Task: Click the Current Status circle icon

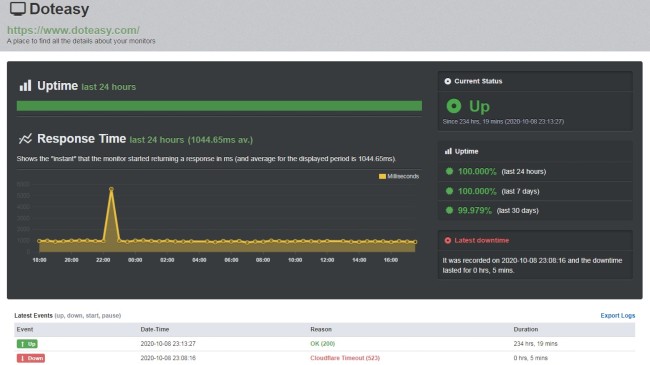Action: point(448,81)
